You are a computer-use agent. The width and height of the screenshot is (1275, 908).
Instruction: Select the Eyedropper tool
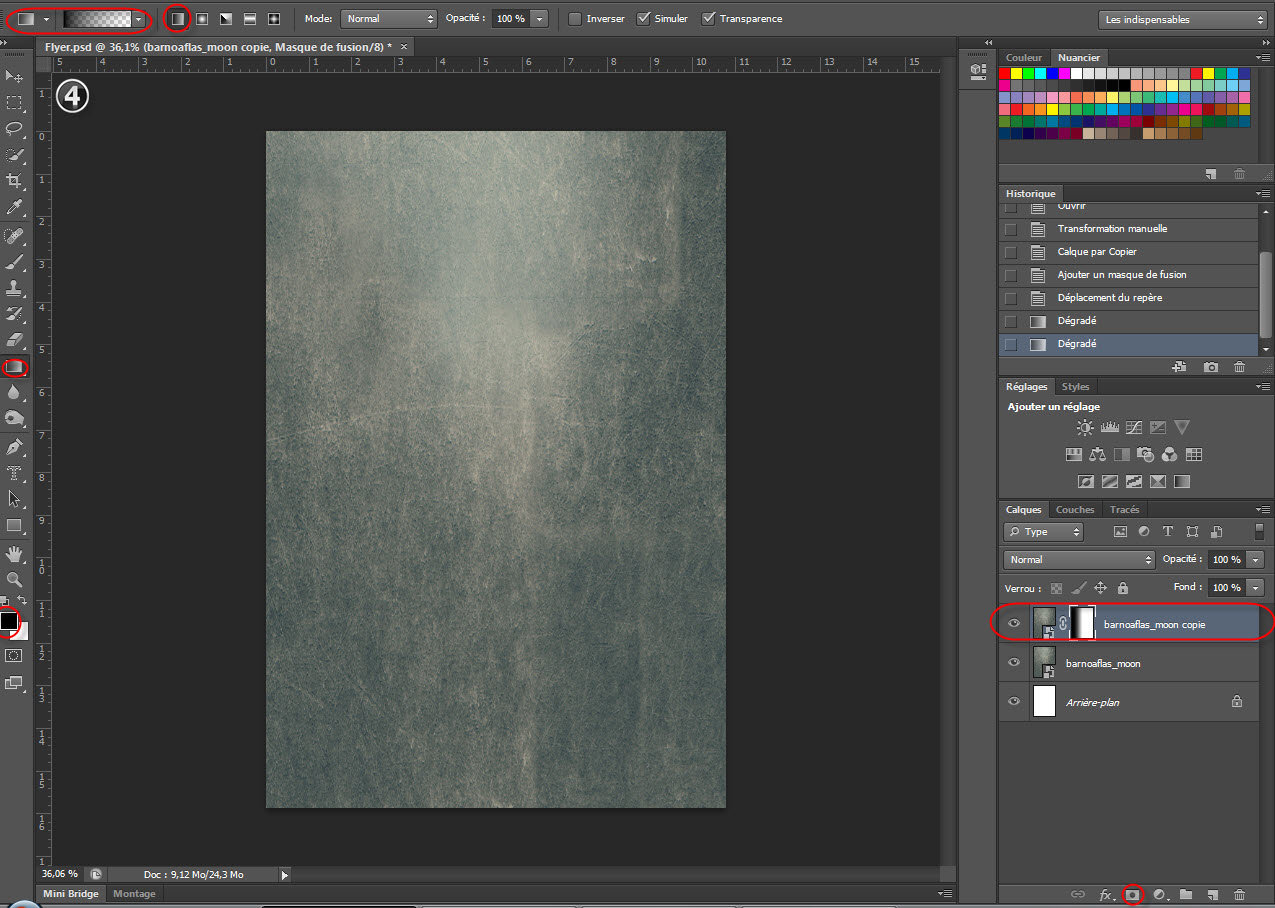pyautogui.click(x=15, y=208)
